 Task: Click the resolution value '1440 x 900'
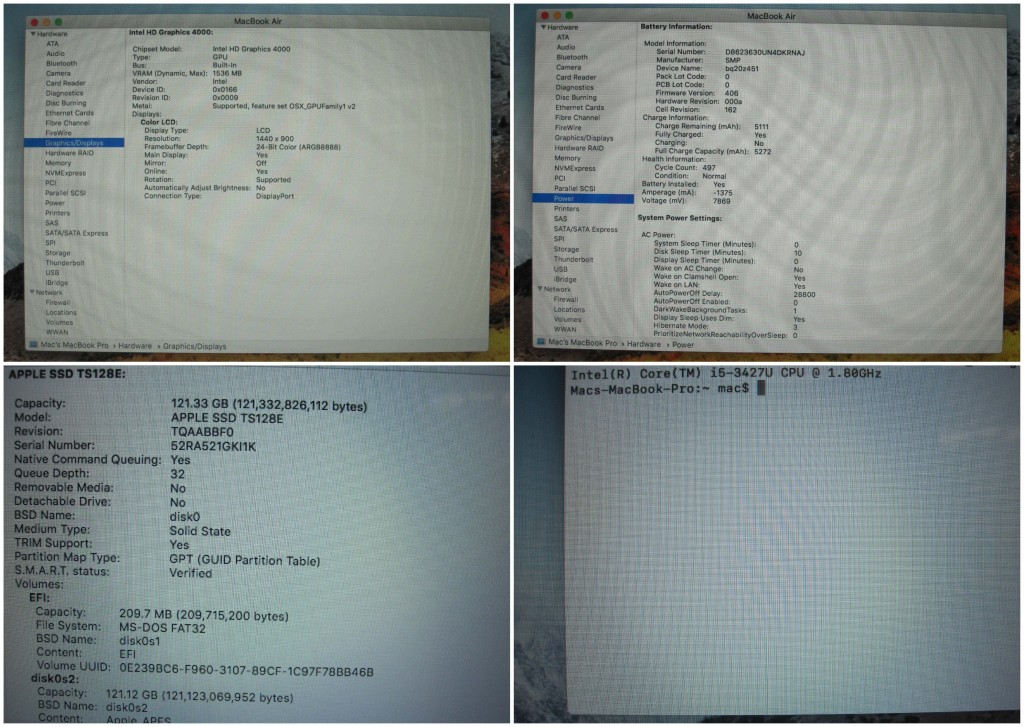(x=275, y=138)
